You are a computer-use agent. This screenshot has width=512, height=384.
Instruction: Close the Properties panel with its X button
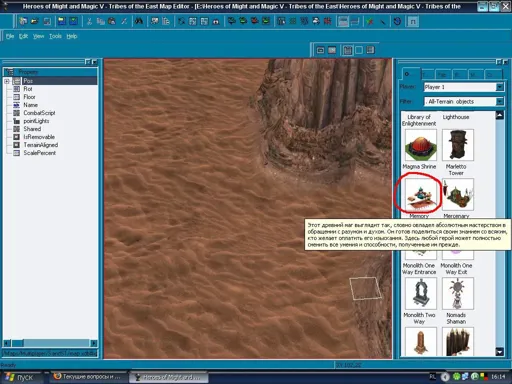(95, 62)
